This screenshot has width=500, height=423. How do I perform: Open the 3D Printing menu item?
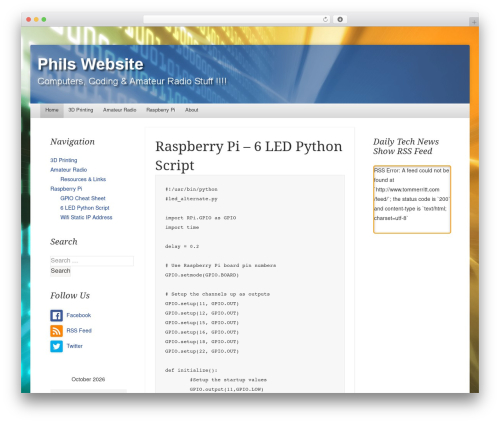pos(81,110)
